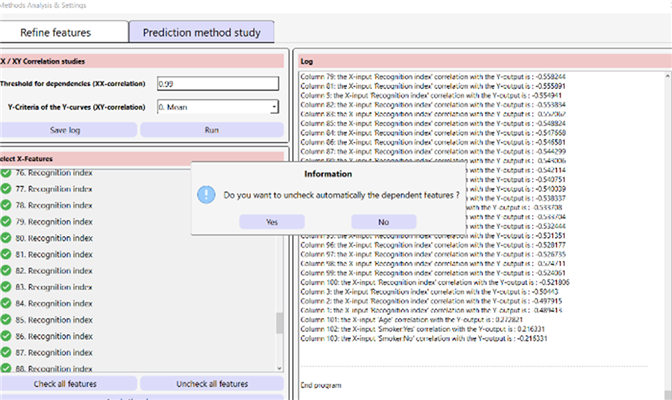
Task: Select log line for Column 87
Action: pyautogui.click(x=433, y=151)
